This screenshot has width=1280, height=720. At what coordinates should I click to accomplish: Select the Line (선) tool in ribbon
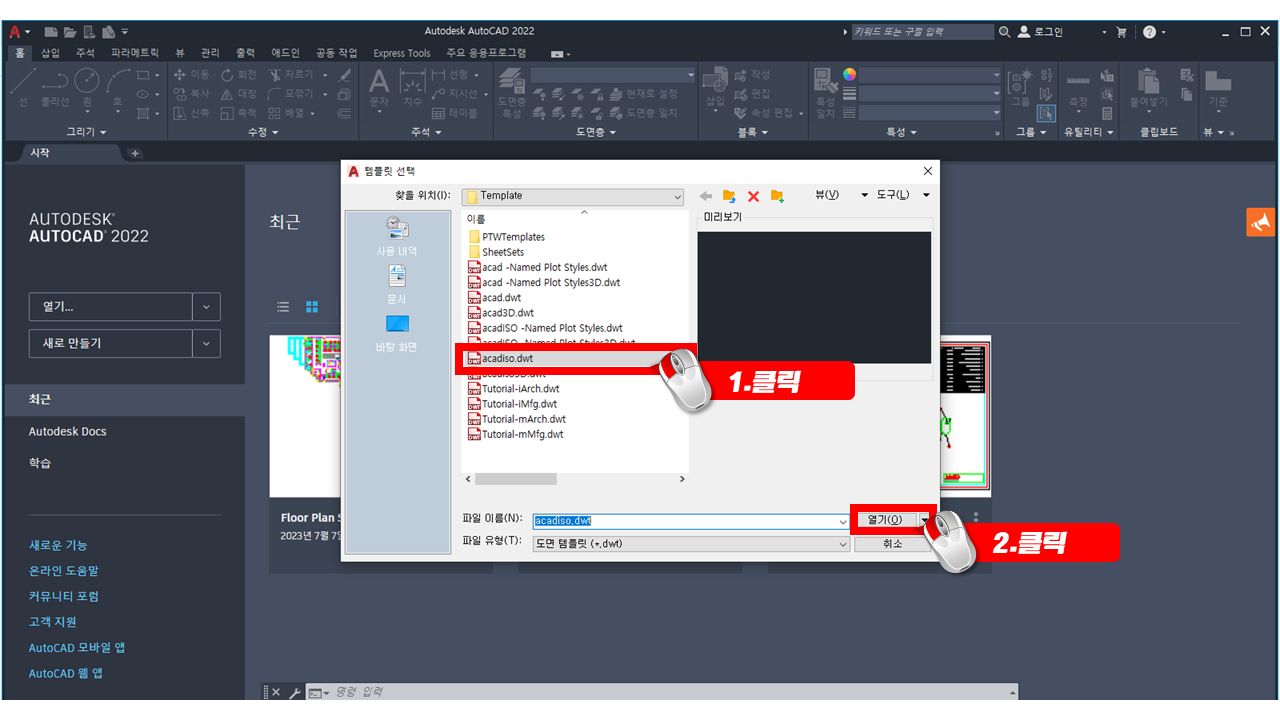pos(22,86)
